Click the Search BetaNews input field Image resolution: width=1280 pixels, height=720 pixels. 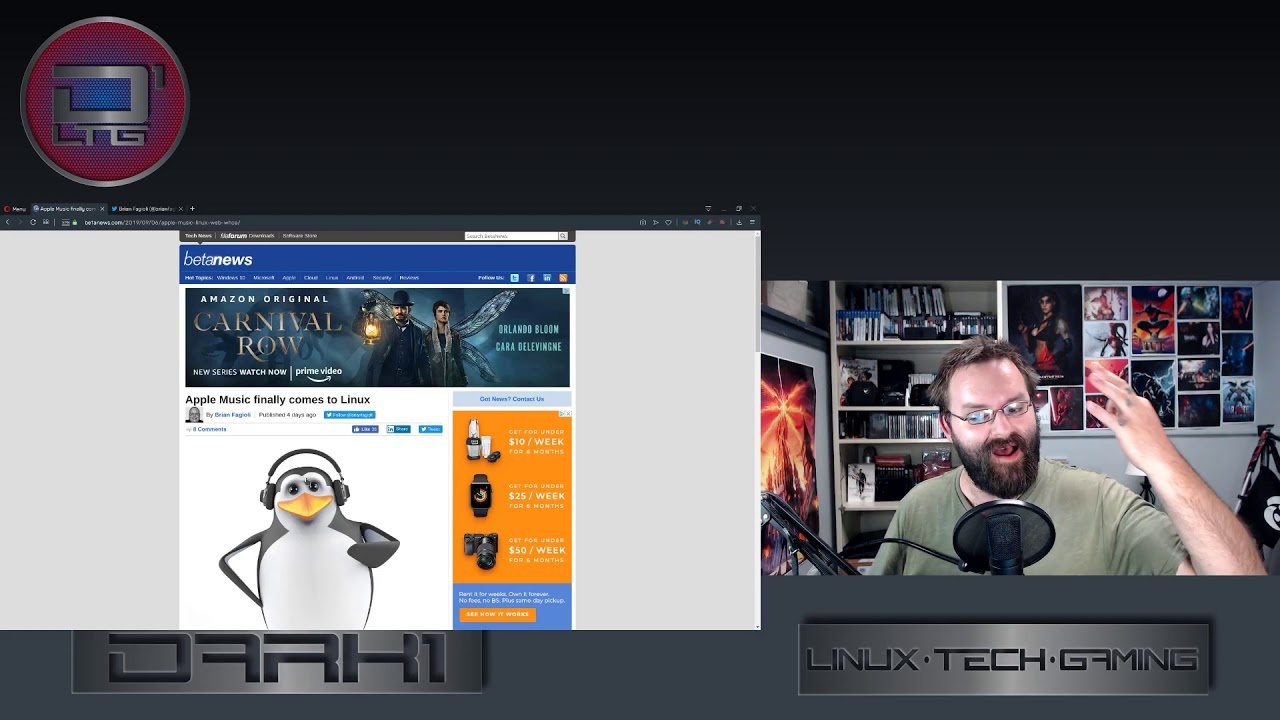pyautogui.click(x=511, y=236)
